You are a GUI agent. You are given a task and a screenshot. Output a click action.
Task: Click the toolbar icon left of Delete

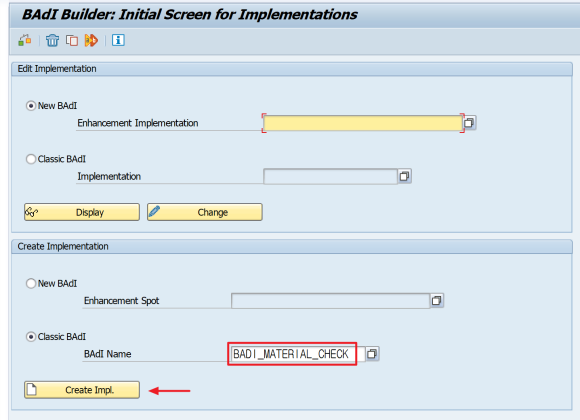tap(25, 40)
